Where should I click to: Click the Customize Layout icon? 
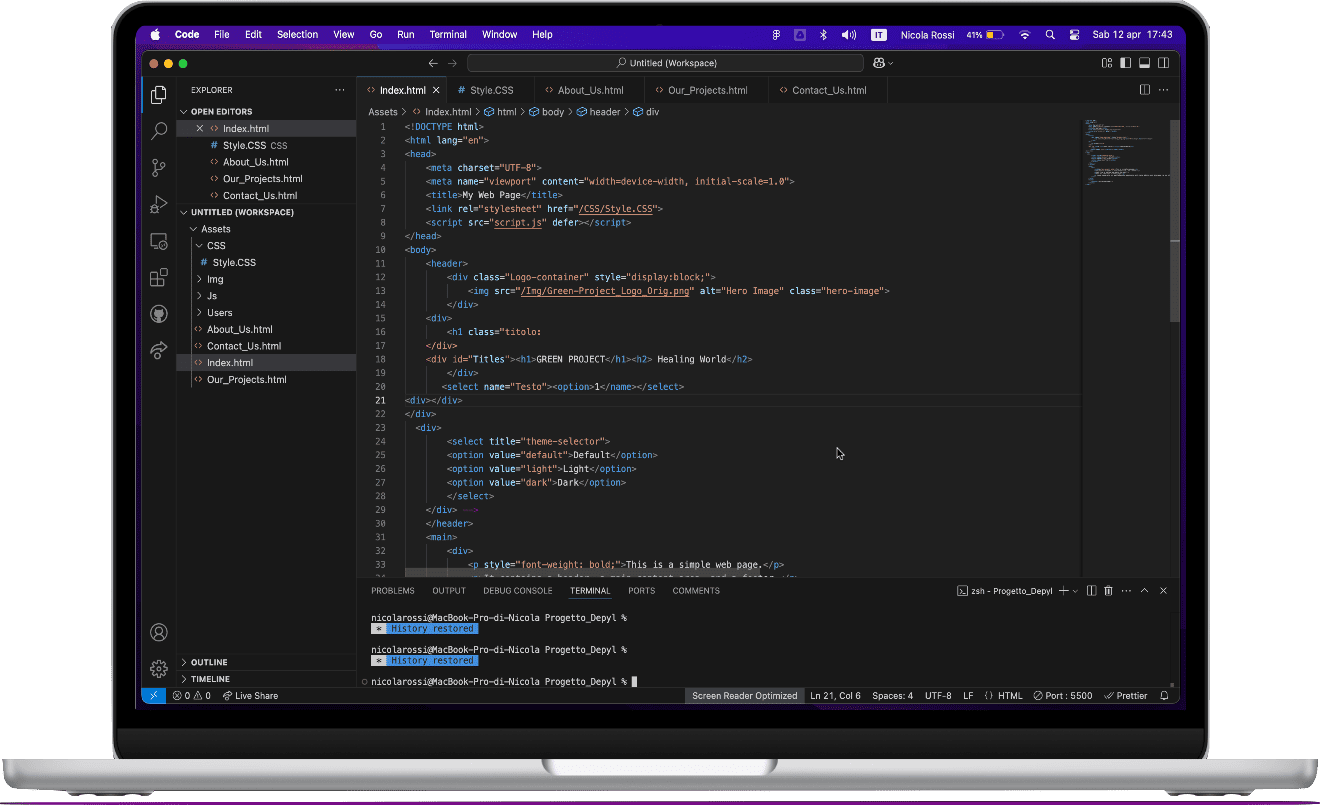pyautogui.click(x=1107, y=63)
